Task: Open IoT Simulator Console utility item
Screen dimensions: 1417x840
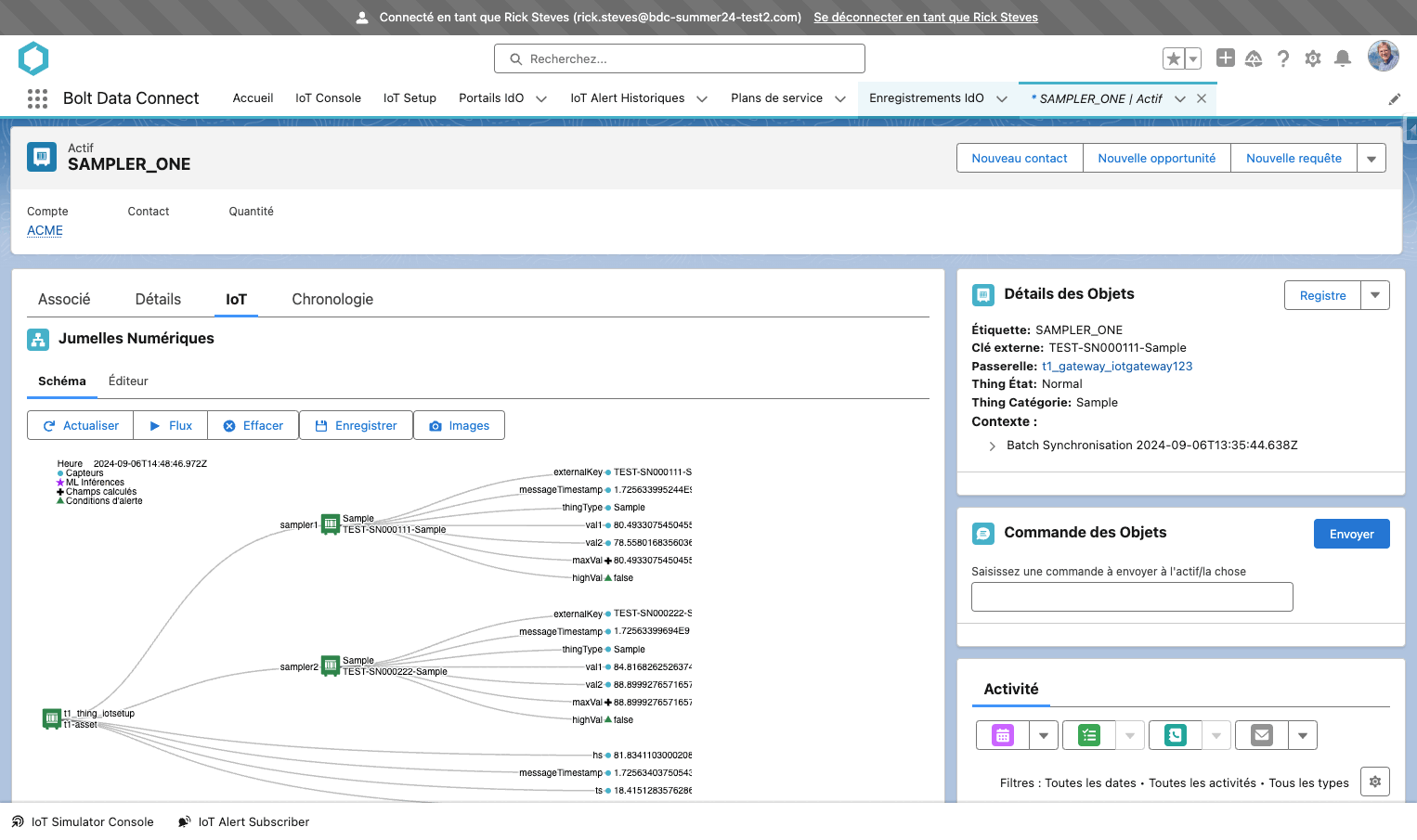Action: point(82,821)
